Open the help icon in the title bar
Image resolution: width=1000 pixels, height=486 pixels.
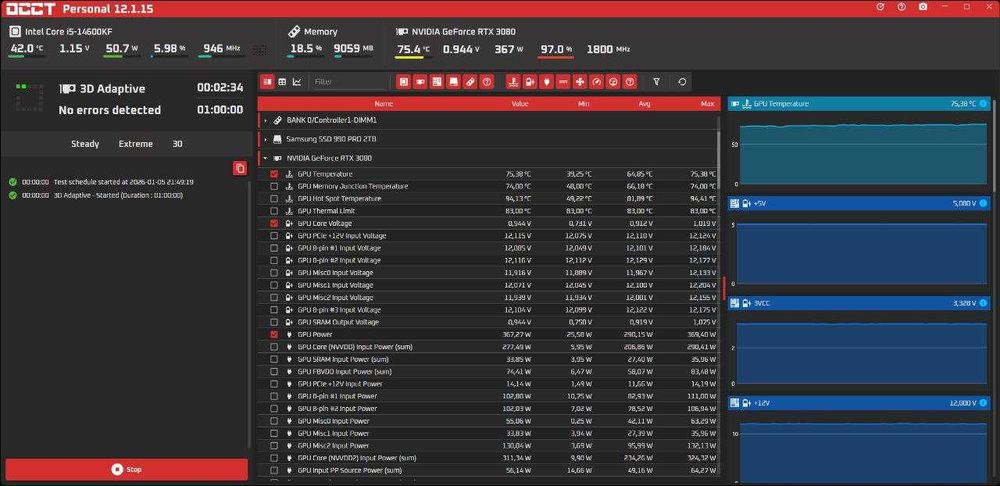point(901,7)
